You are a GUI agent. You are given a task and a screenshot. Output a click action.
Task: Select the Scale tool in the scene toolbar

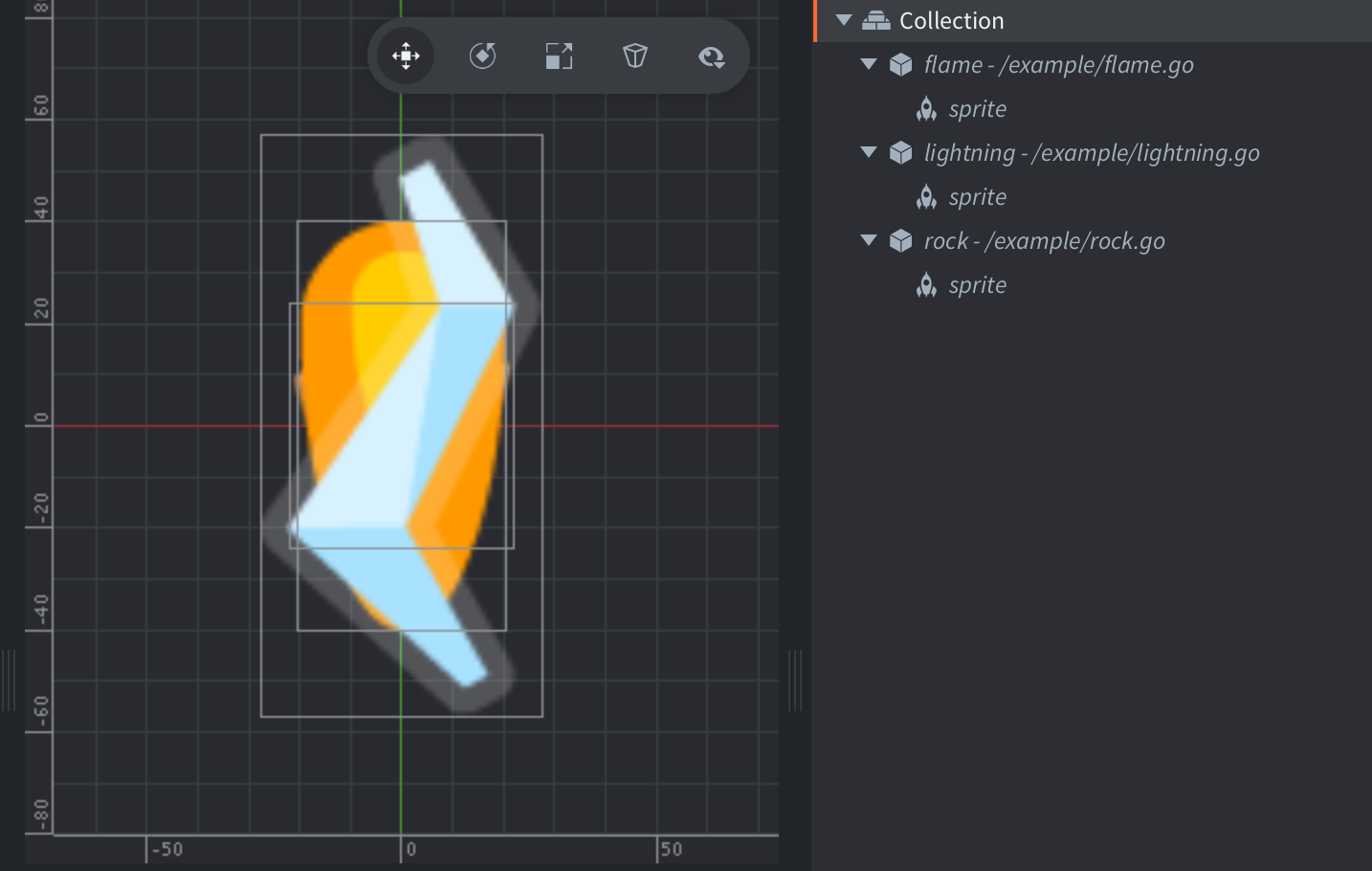[x=559, y=56]
